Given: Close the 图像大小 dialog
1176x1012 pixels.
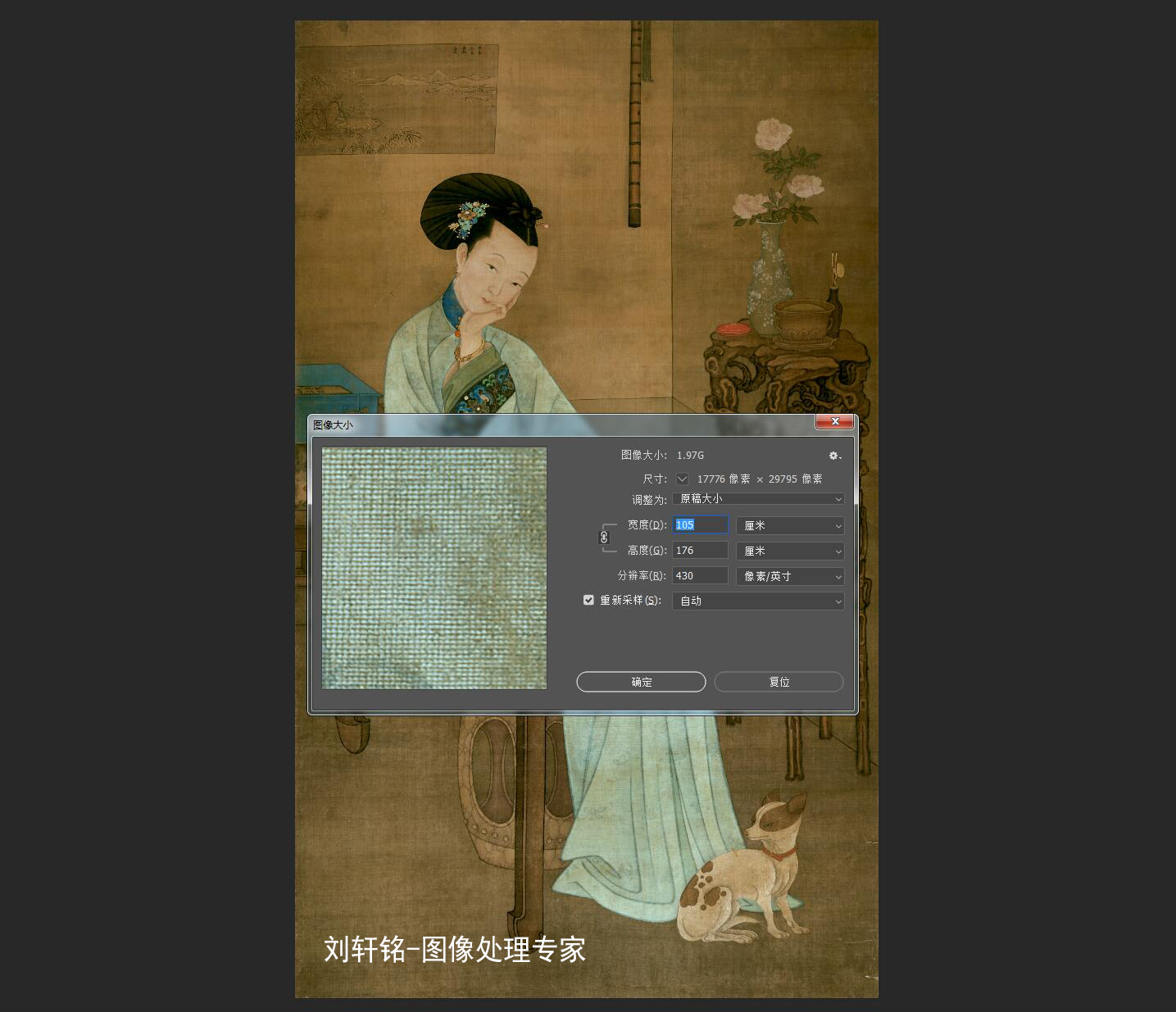Looking at the screenshot, I should click(x=834, y=421).
